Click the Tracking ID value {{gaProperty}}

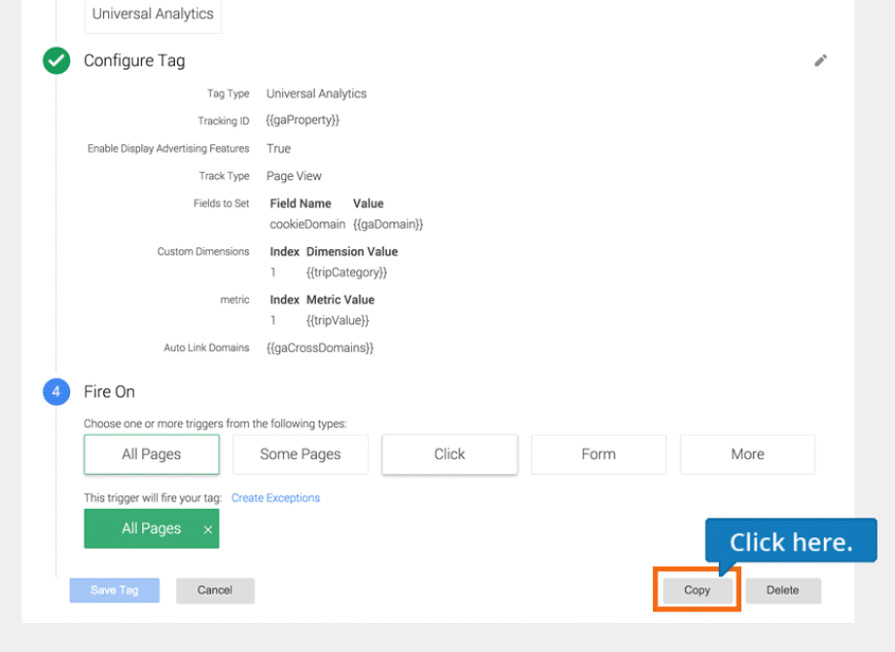303,120
